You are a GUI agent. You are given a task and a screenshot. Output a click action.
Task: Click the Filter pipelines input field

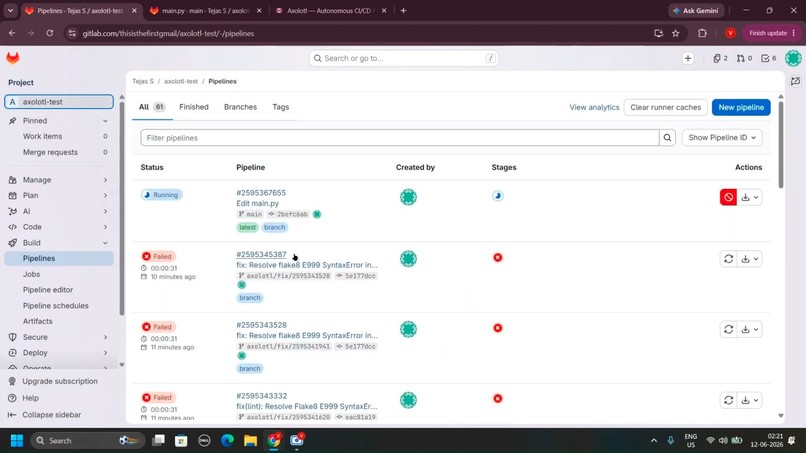coord(399,137)
